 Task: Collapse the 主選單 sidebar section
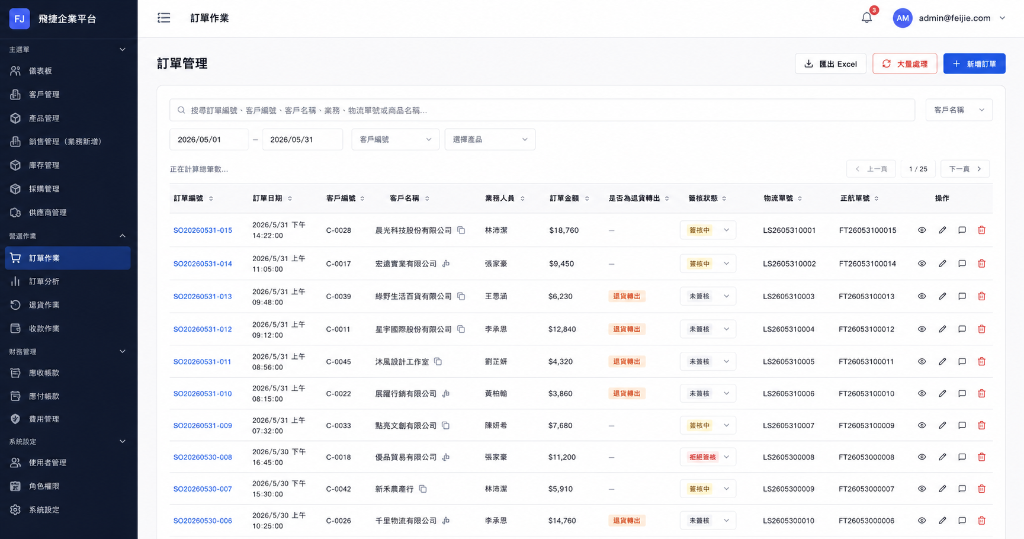coord(122,50)
